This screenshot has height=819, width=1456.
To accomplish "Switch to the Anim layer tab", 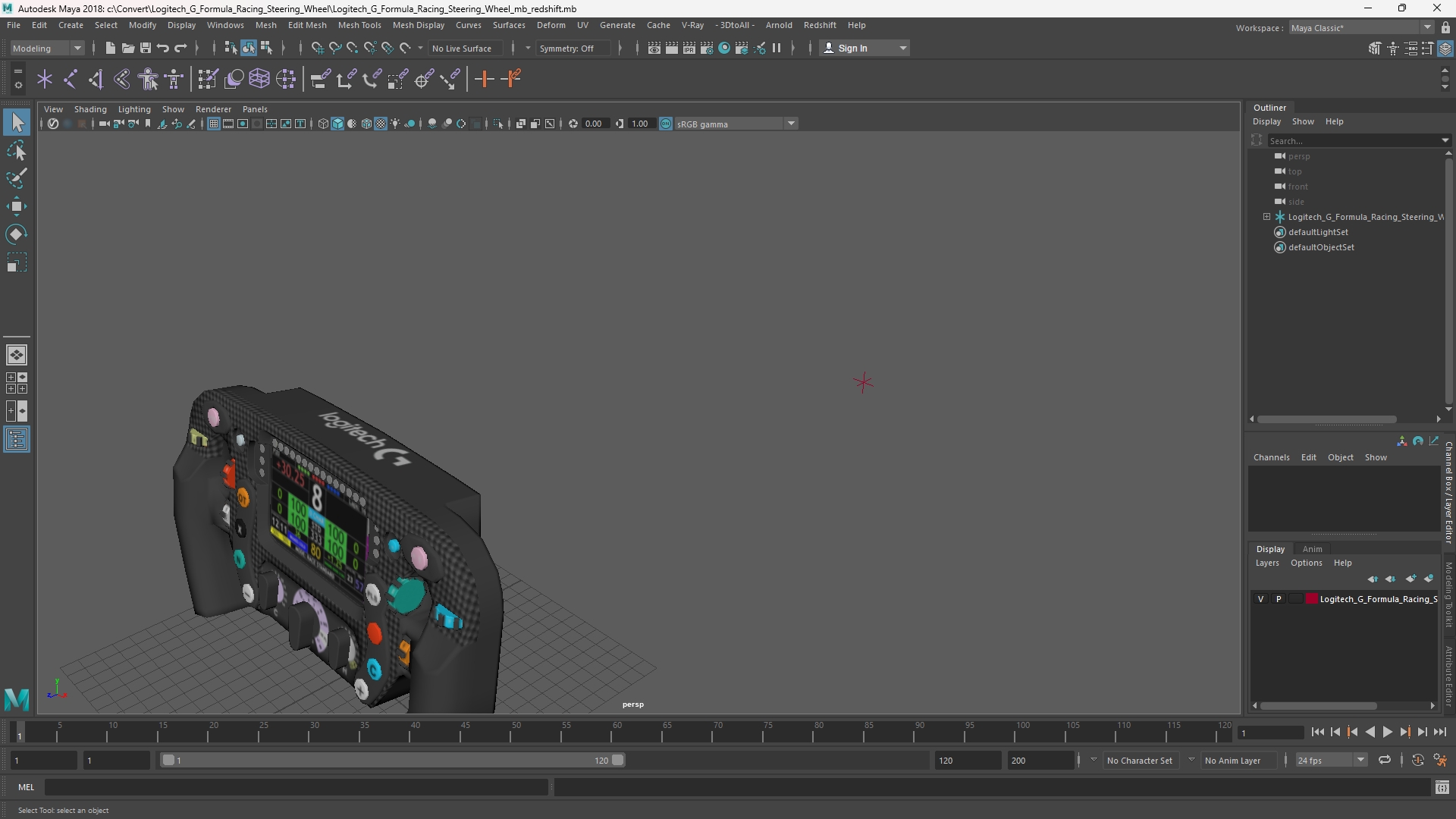I will [x=1312, y=549].
